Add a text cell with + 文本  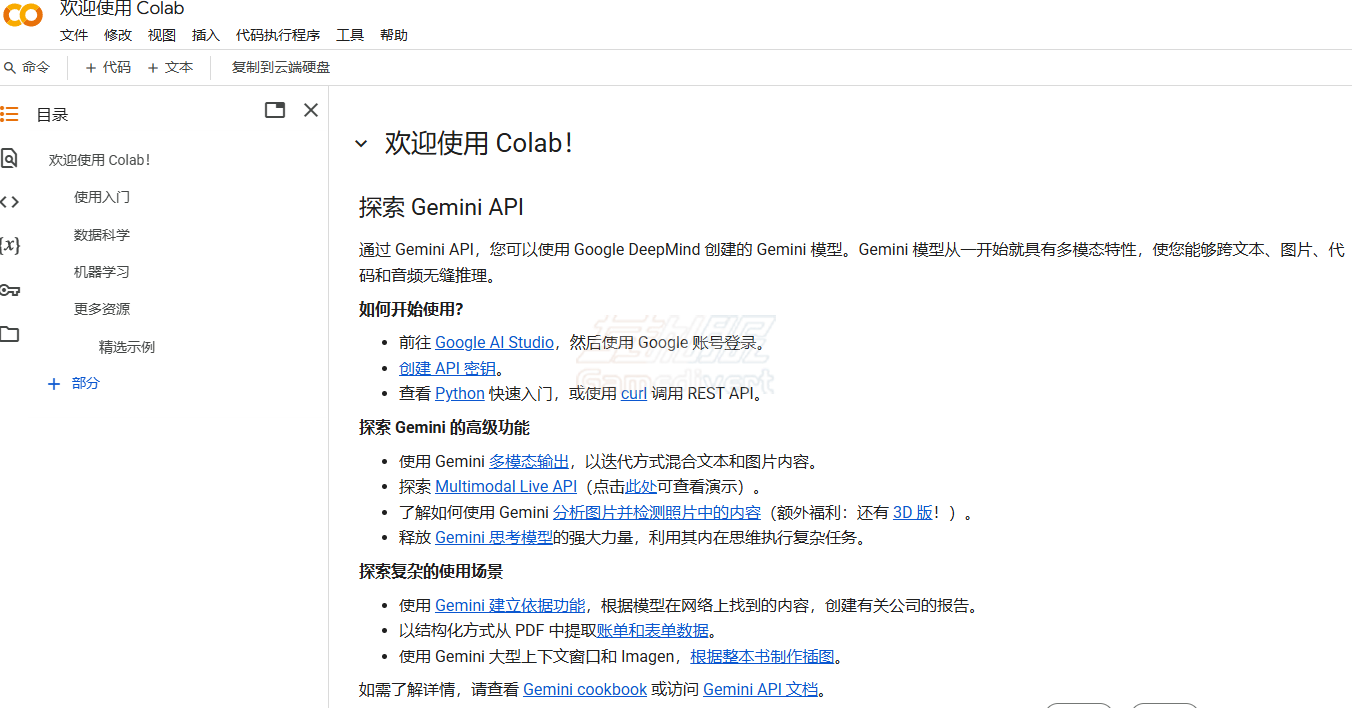(x=170, y=67)
